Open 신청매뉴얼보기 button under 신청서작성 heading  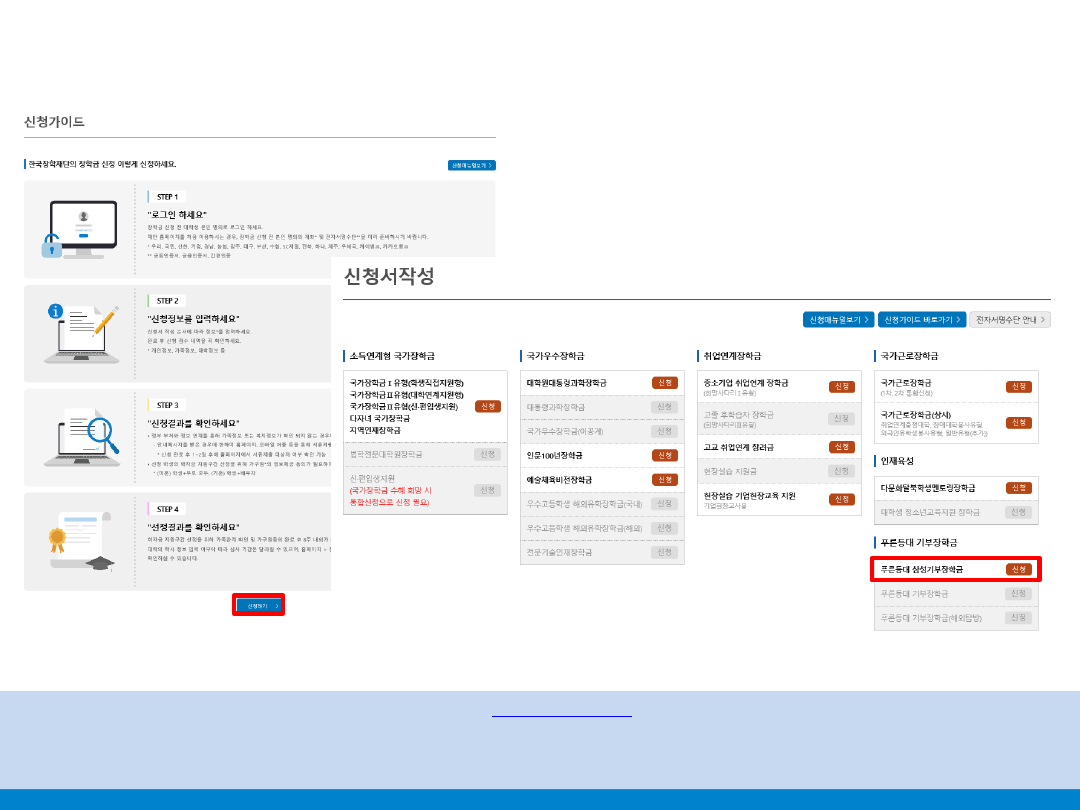click(x=839, y=320)
